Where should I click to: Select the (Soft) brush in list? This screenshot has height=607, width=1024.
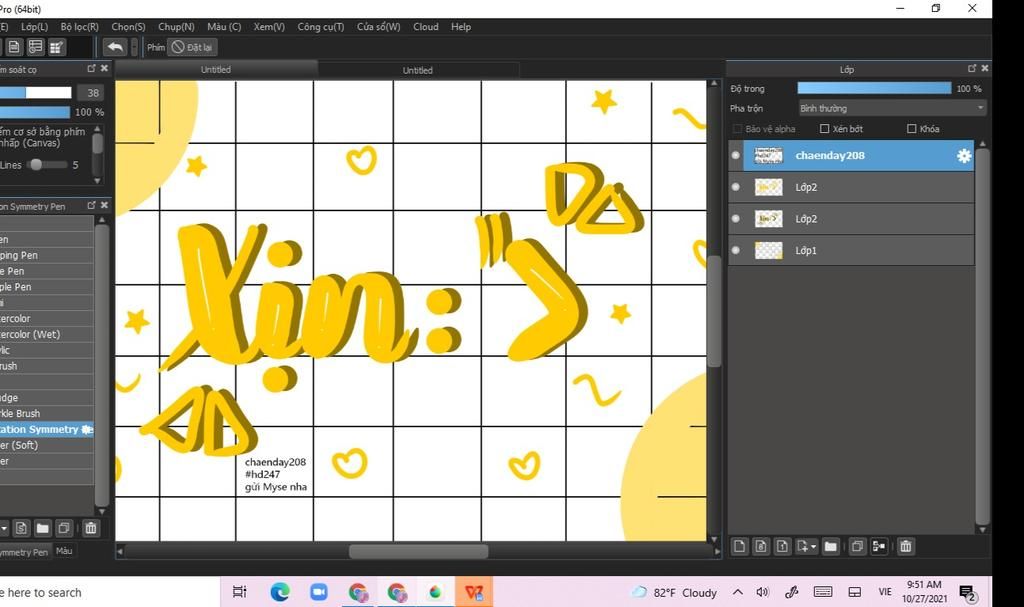[x=46, y=445]
